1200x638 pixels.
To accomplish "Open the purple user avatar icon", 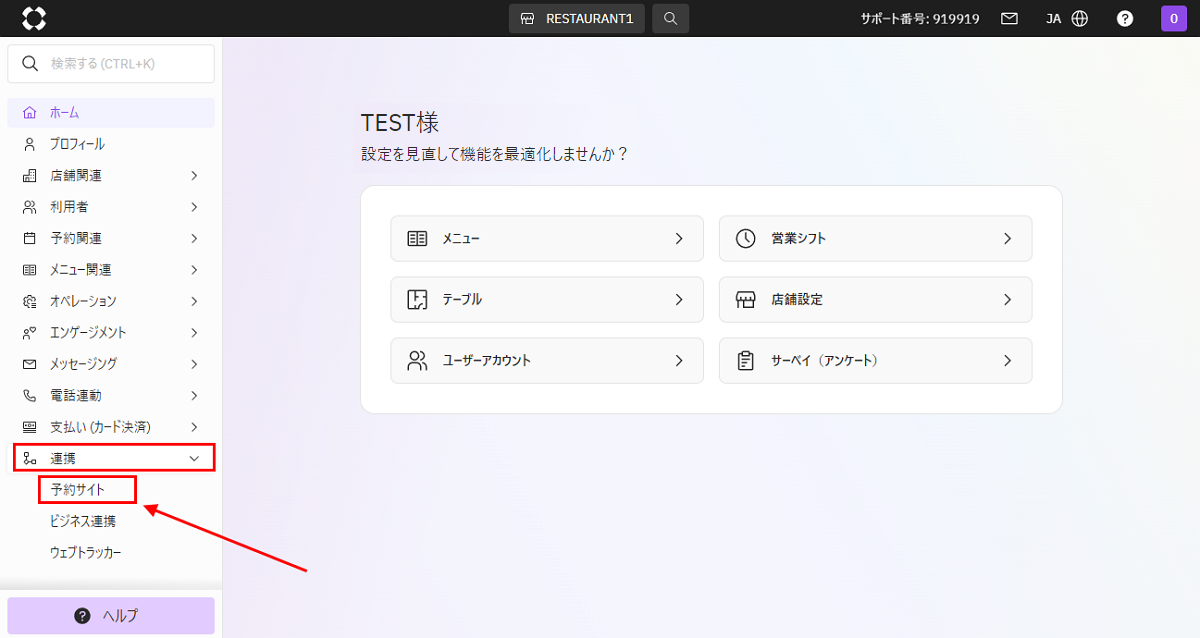I will click(x=1173, y=18).
